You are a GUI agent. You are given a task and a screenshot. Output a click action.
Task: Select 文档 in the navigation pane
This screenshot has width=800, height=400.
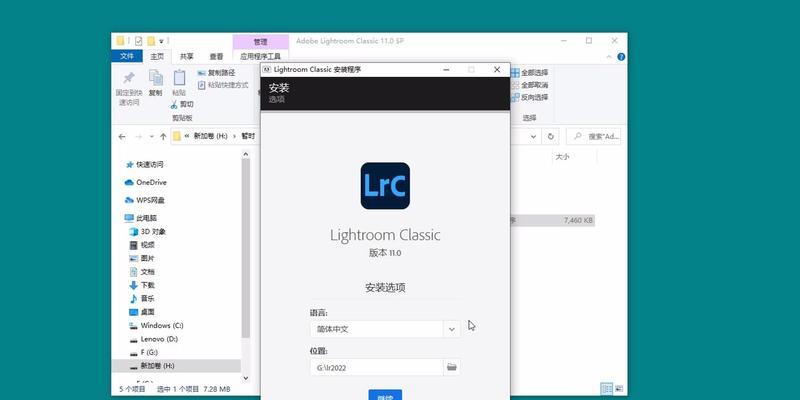(147, 272)
